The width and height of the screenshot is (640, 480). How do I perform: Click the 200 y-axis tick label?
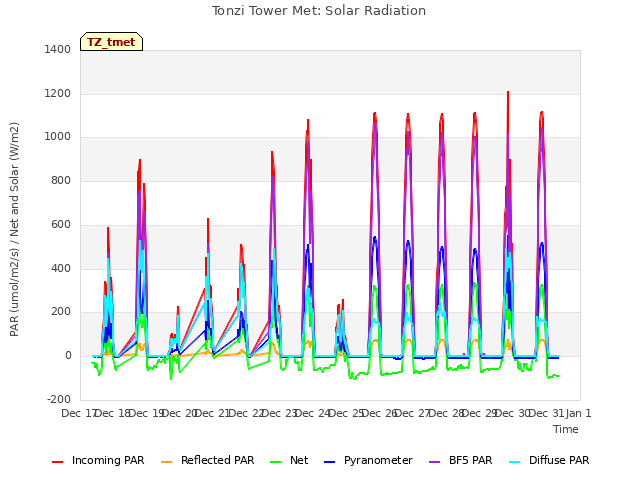tap(61, 312)
